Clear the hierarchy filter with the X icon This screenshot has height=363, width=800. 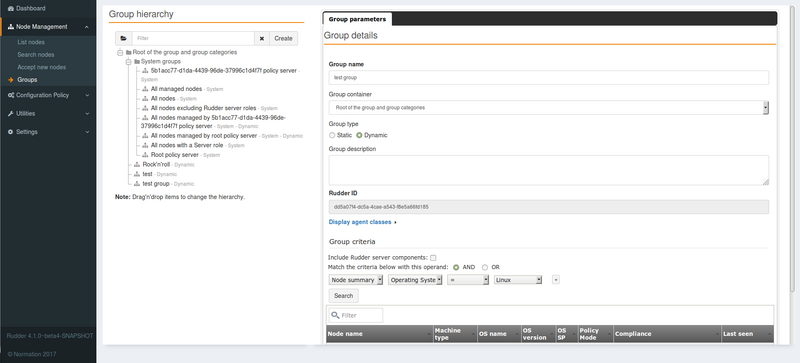pos(262,38)
